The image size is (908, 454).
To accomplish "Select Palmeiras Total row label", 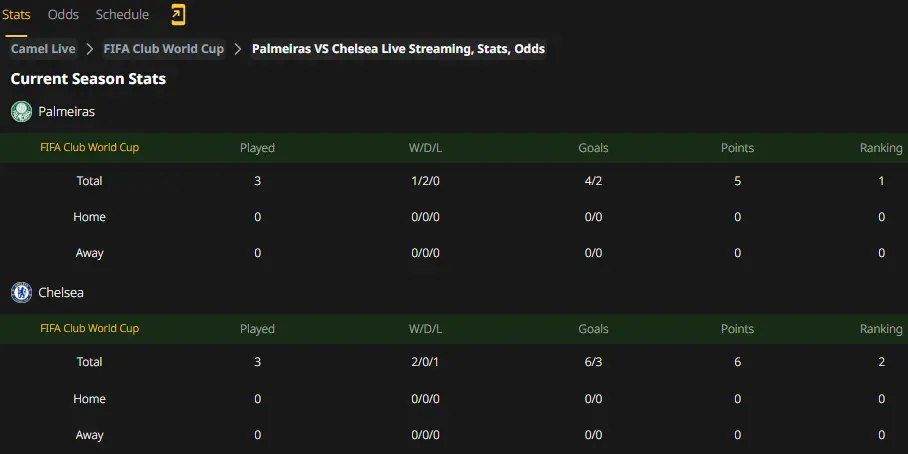I will pyautogui.click(x=89, y=181).
